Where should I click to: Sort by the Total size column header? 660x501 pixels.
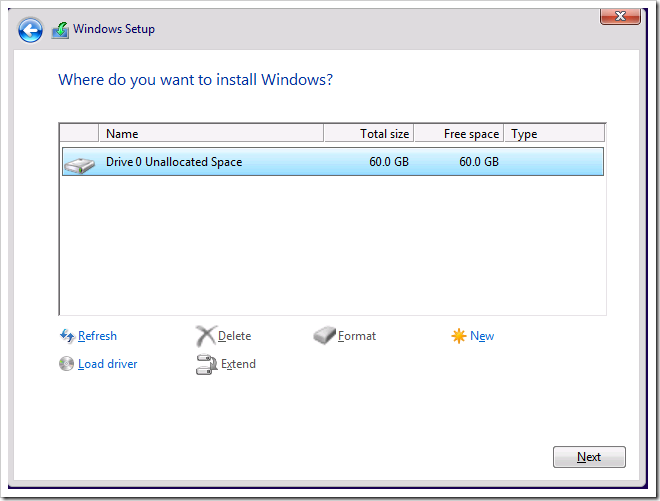pyautogui.click(x=368, y=134)
